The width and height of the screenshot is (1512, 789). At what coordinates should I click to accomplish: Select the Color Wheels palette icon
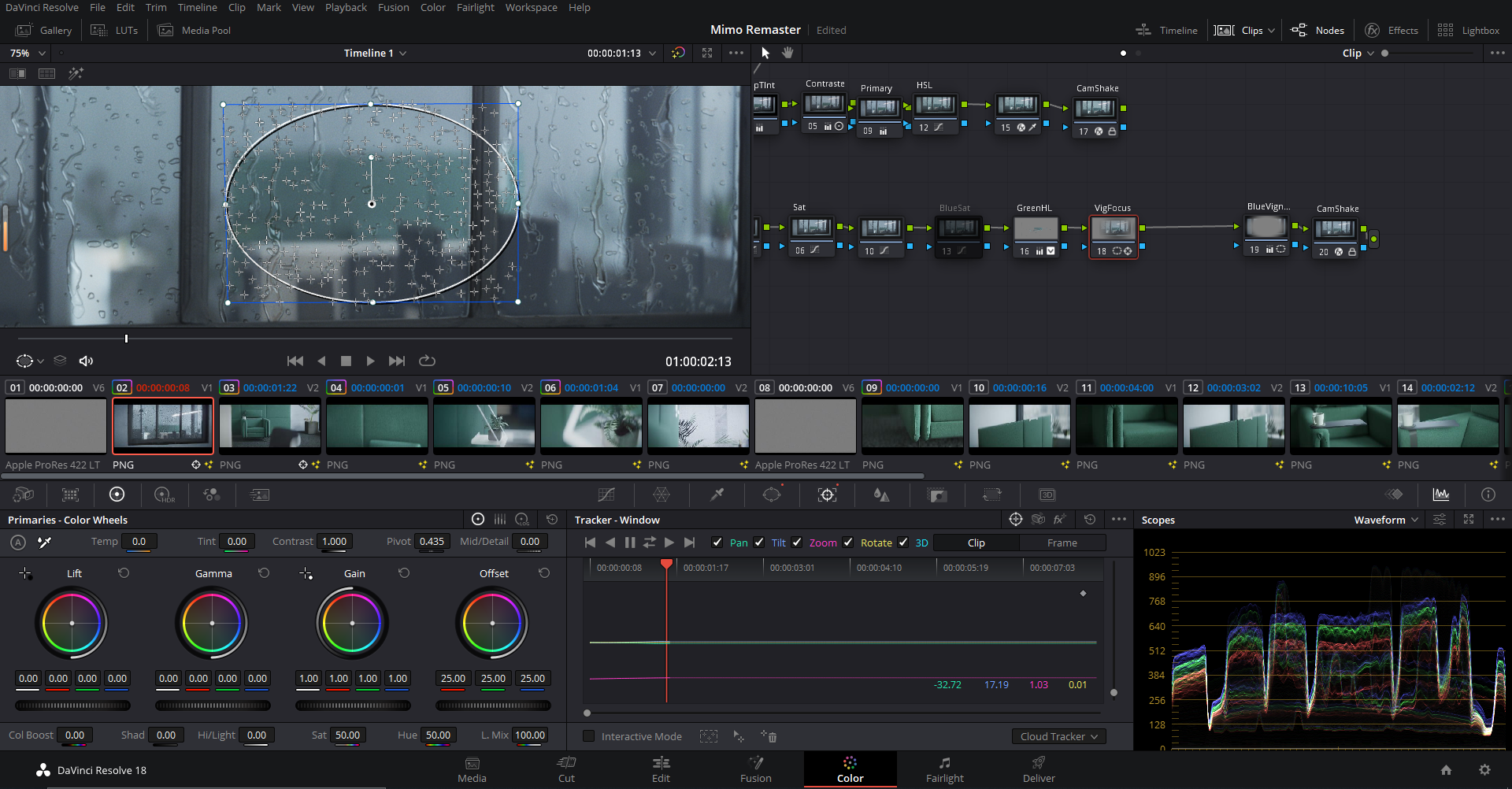pyautogui.click(x=117, y=495)
